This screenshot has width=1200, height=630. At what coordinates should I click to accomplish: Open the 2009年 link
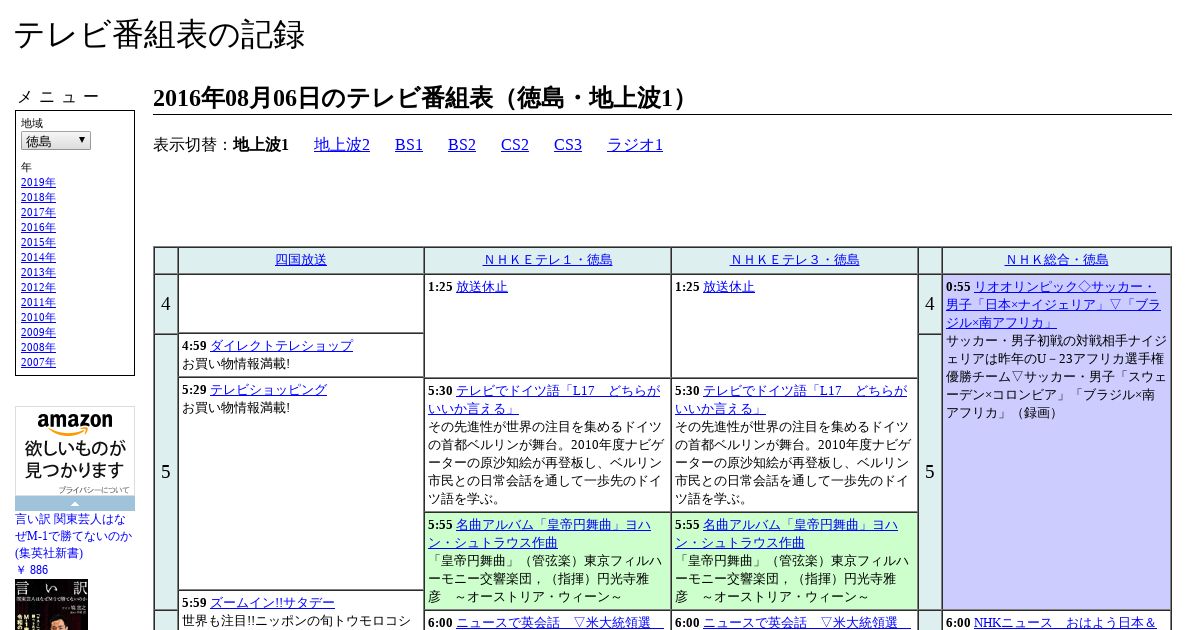38,333
